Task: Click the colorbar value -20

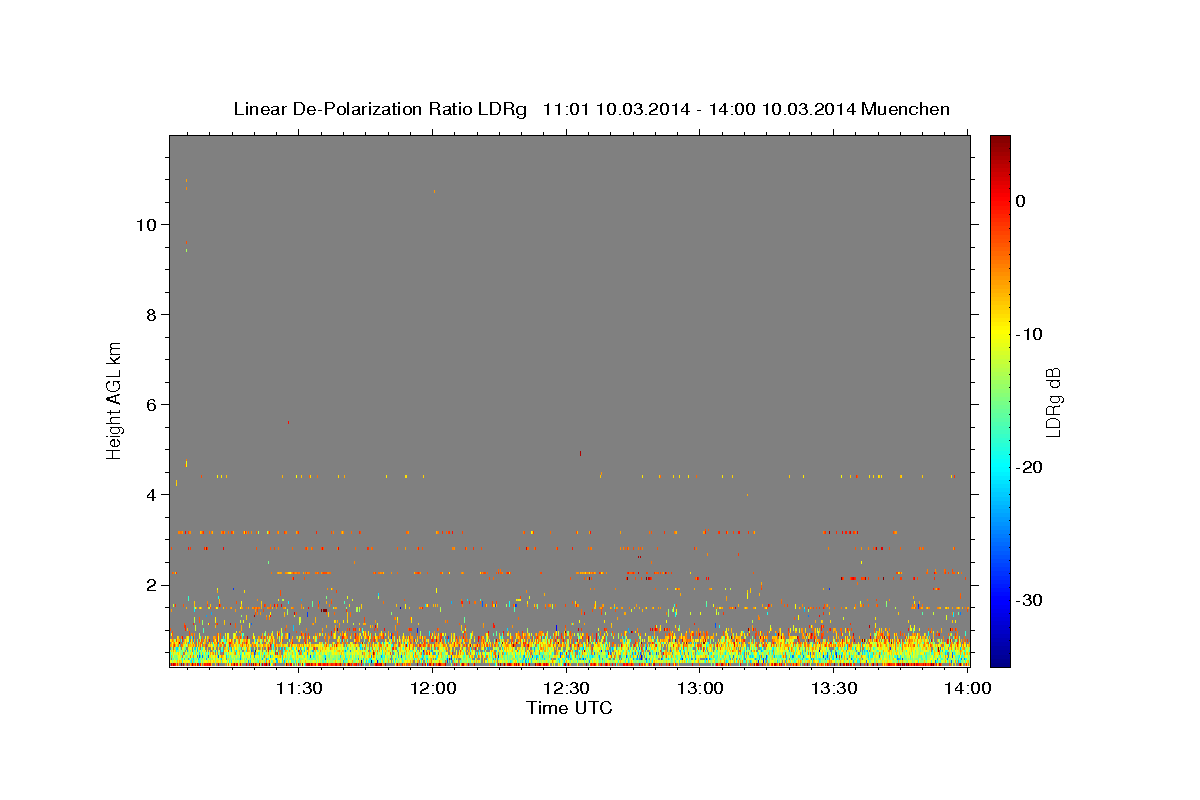Action: tap(1030, 467)
